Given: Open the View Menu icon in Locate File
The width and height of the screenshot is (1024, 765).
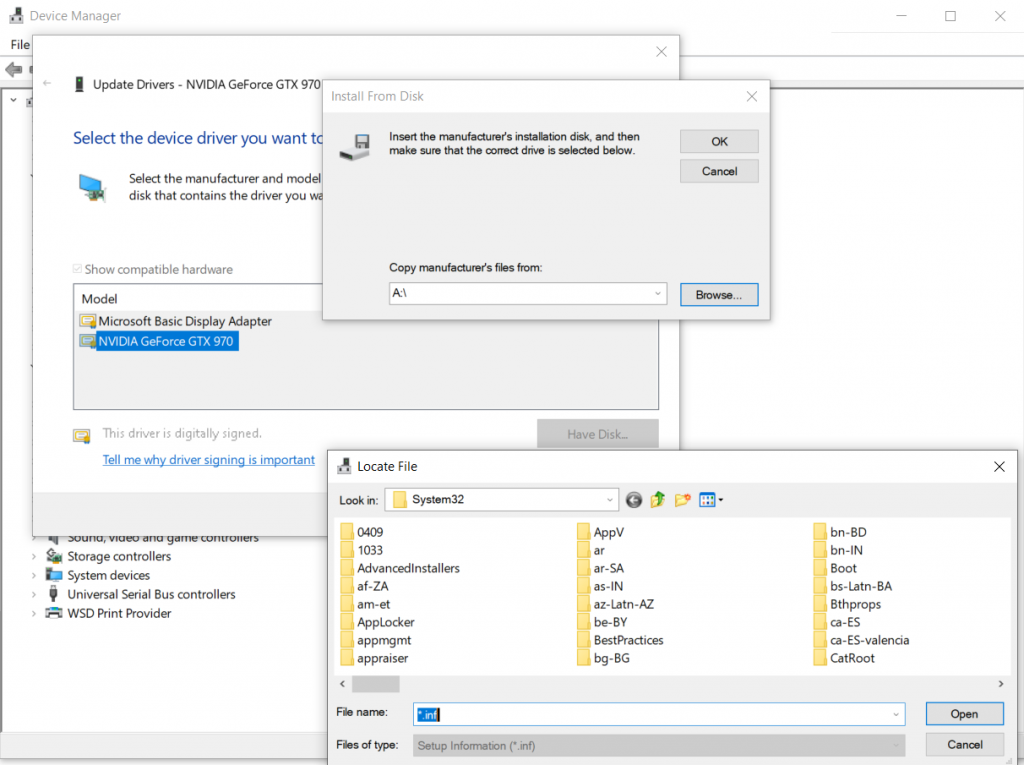Looking at the screenshot, I should tap(711, 500).
